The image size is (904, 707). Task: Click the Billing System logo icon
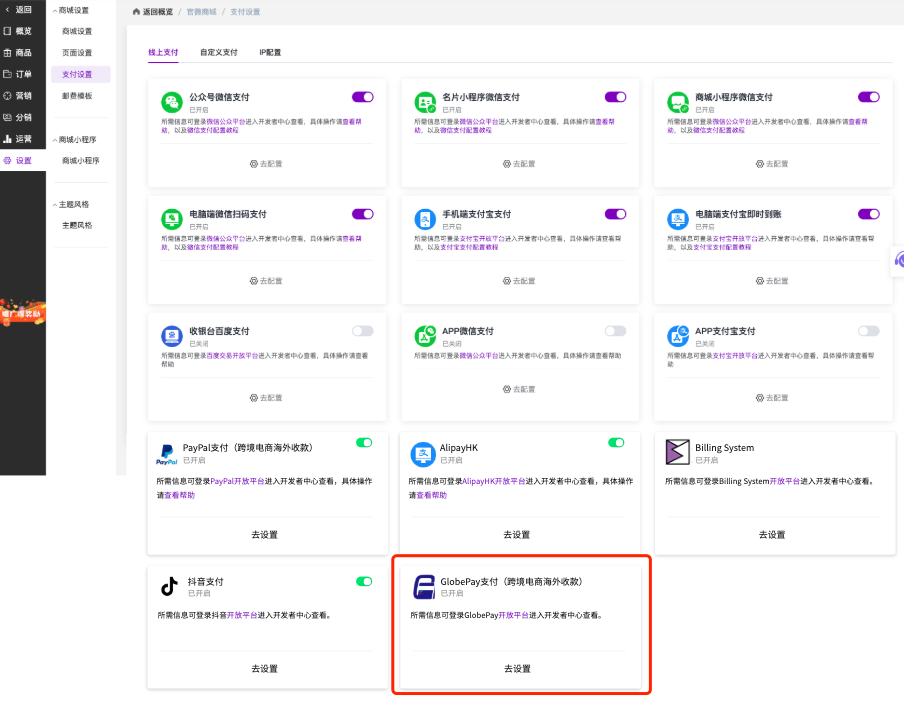coord(677,452)
